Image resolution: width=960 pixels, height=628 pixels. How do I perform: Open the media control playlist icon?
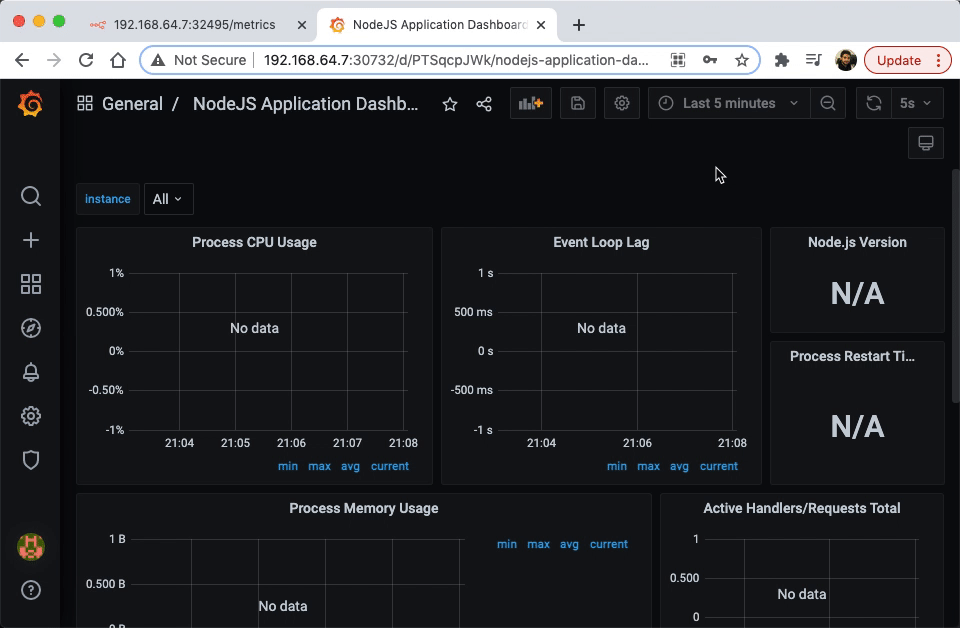[x=814, y=60]
